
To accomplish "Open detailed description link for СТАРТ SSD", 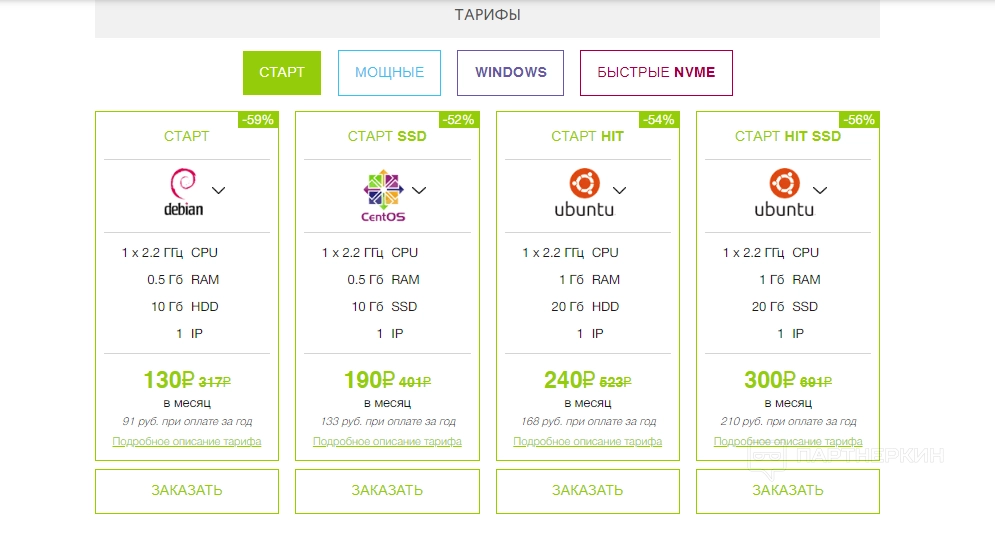I will (387, 441).
